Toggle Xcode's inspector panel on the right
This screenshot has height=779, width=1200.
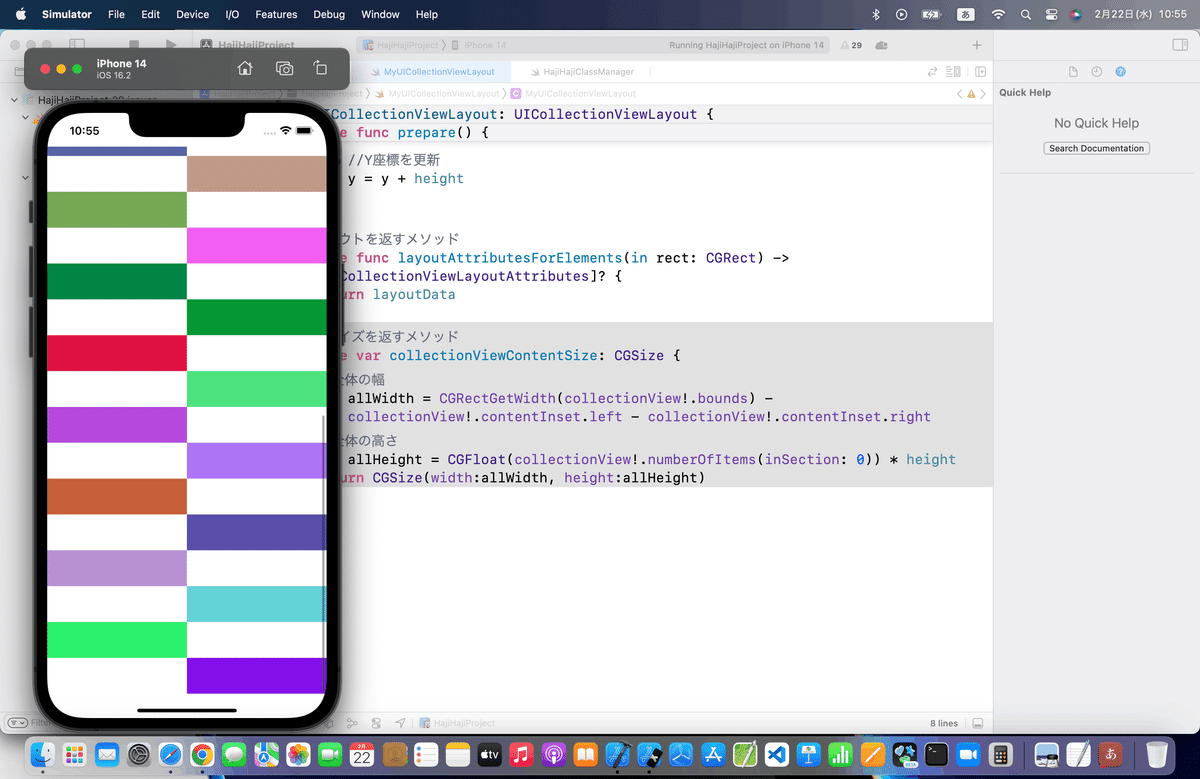[1180, 45]
